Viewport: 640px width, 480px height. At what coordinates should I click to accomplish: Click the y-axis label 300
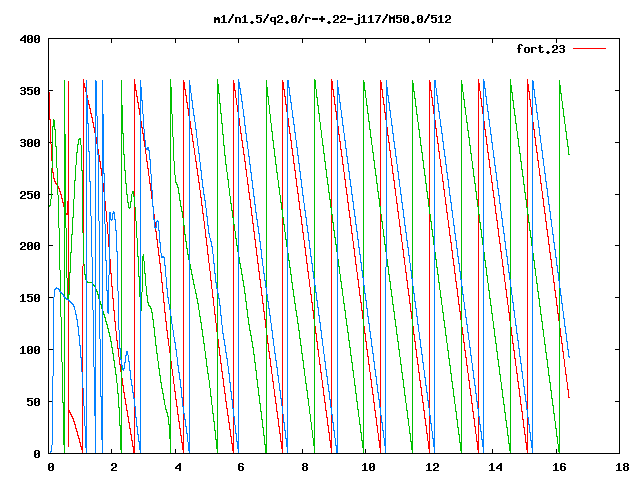click(x=30, y=143)
